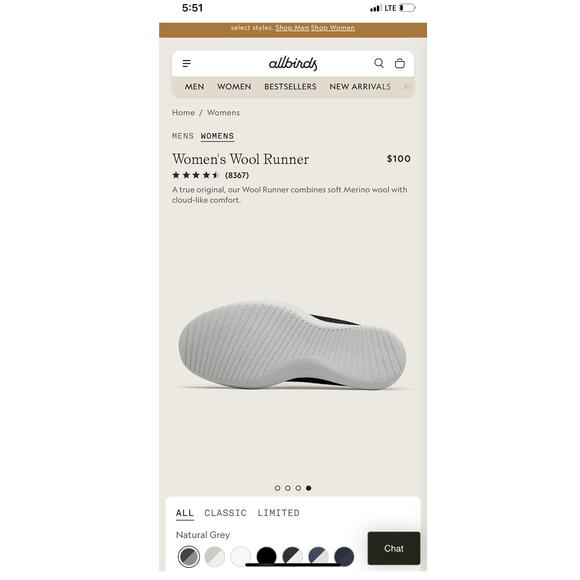Tap the search magnifier icon

[379, 63]
